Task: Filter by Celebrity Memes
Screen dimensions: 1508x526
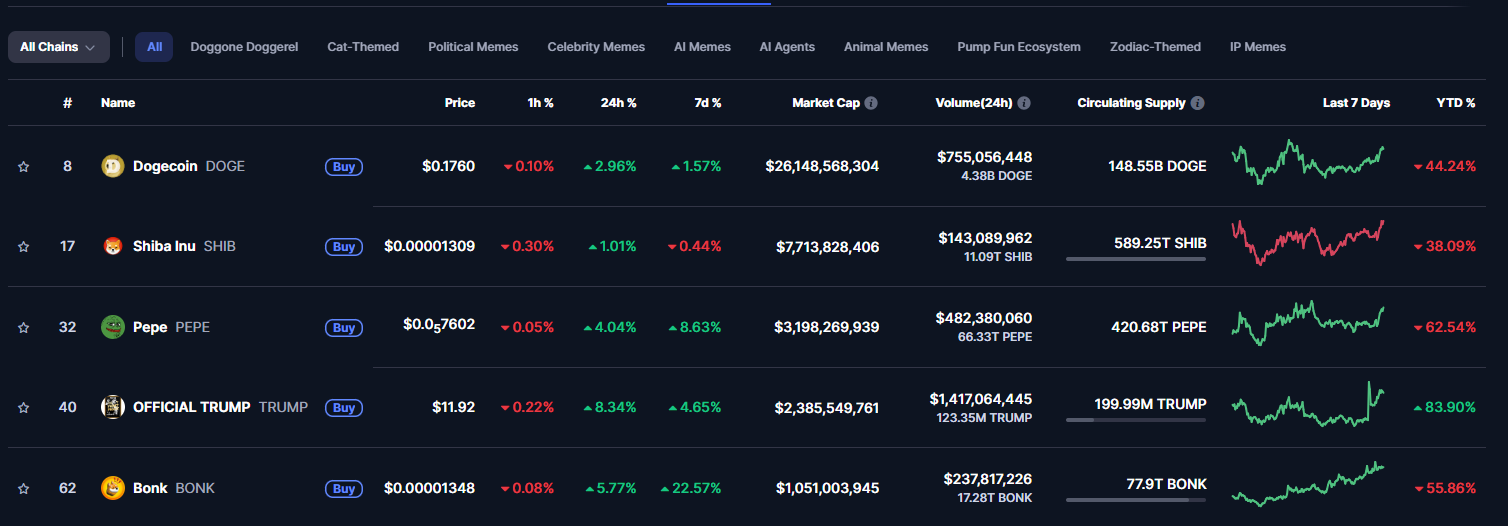Action: pyautogui.click(x=596, y=47)
